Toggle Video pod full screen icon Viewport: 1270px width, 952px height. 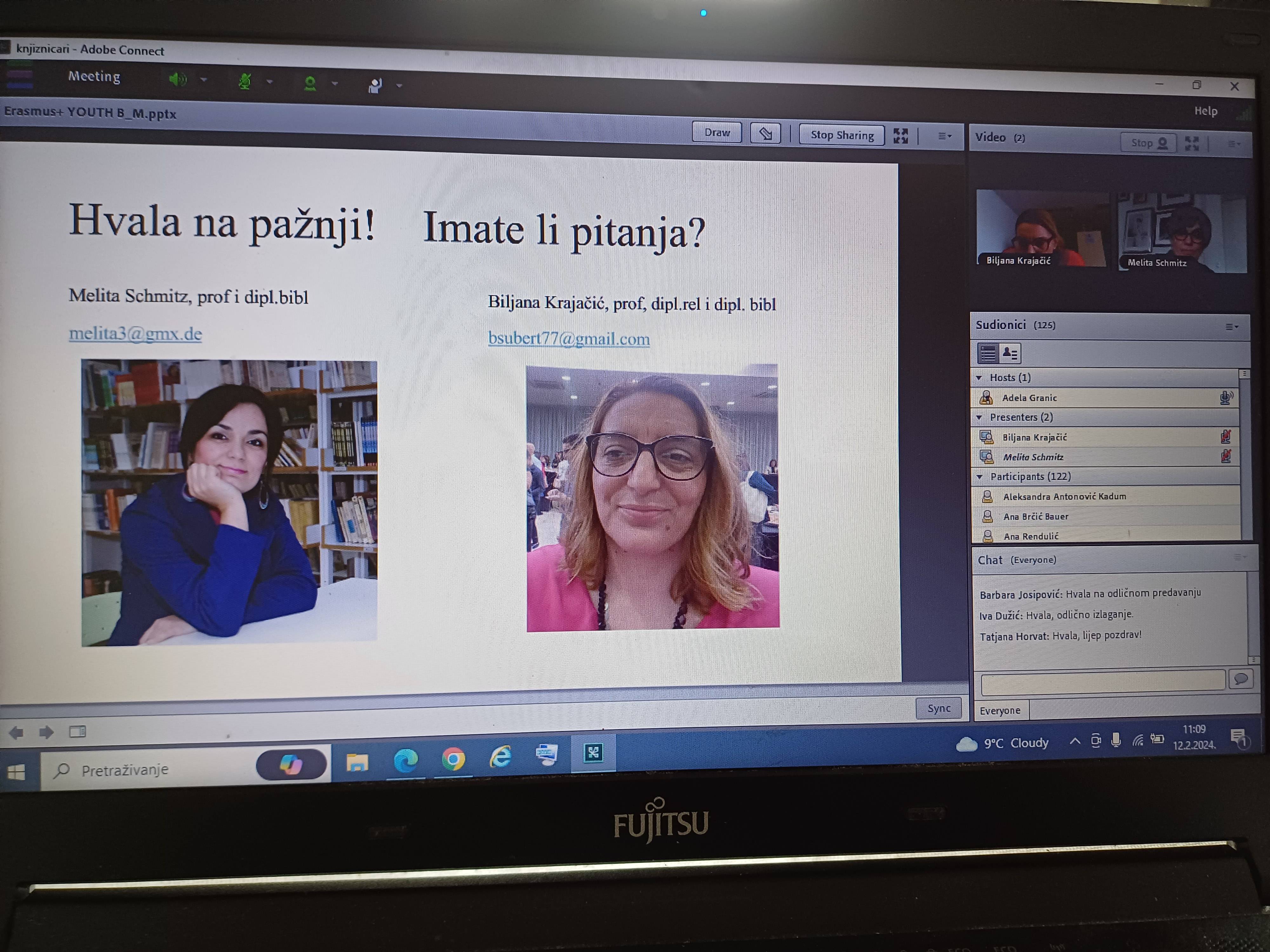pyautogui.click(x=1192, y=143)
